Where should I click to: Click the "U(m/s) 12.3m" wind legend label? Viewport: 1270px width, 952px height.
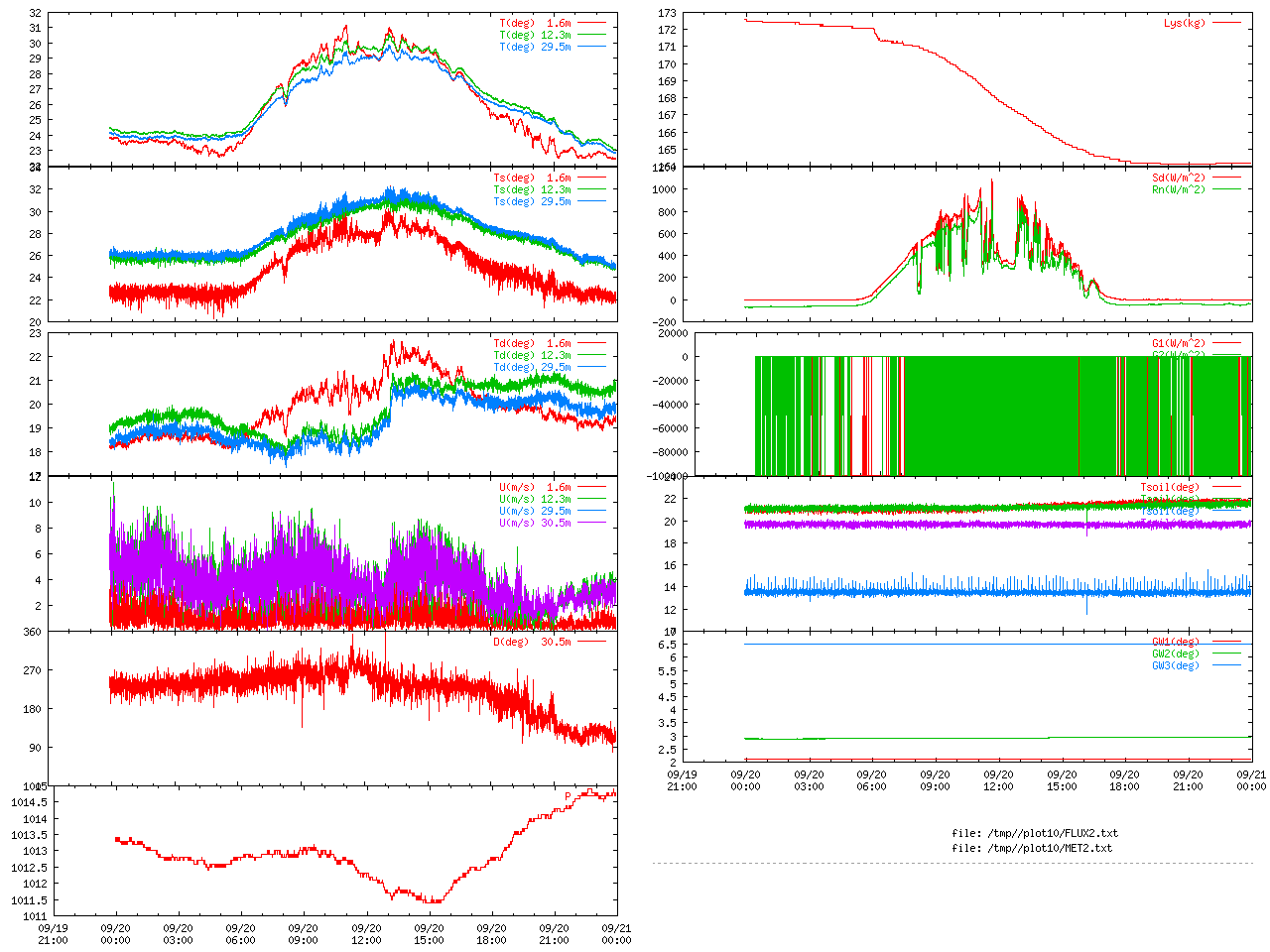pyautogui.click(x=536, y=500)
